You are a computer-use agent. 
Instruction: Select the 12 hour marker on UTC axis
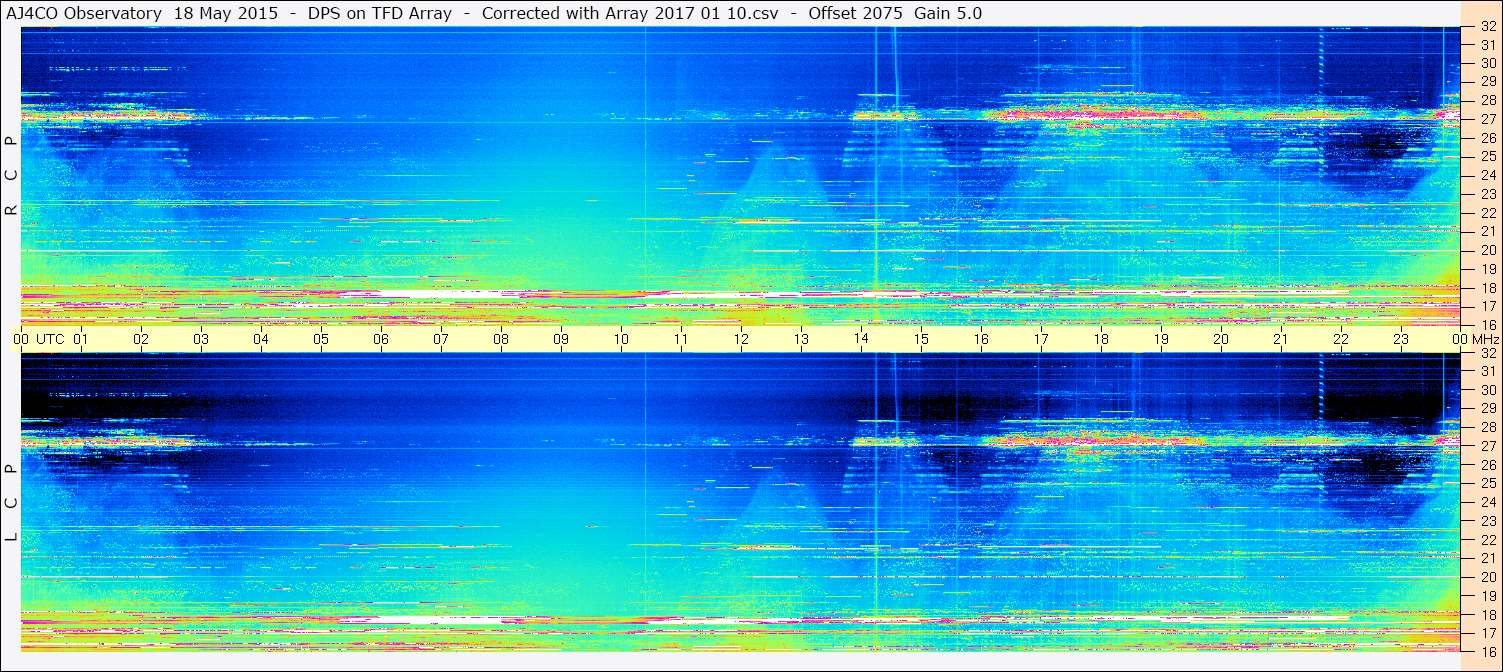point(741,339)
